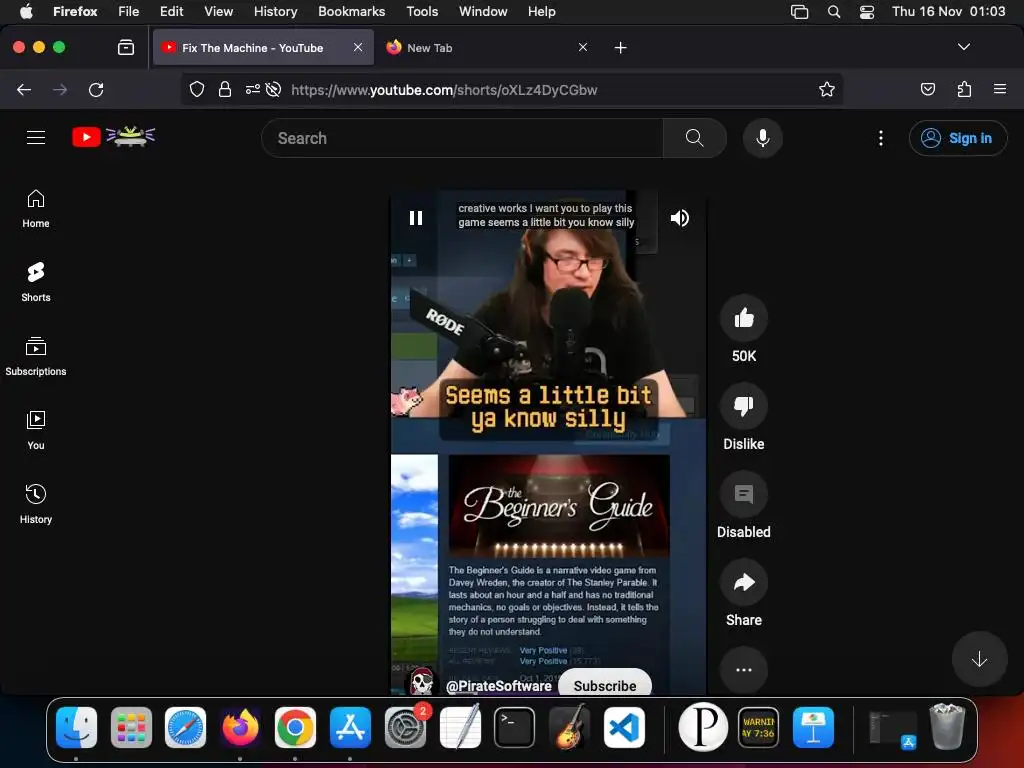Open the File menu
The image size is (1024, 768).
click(128, 11)
